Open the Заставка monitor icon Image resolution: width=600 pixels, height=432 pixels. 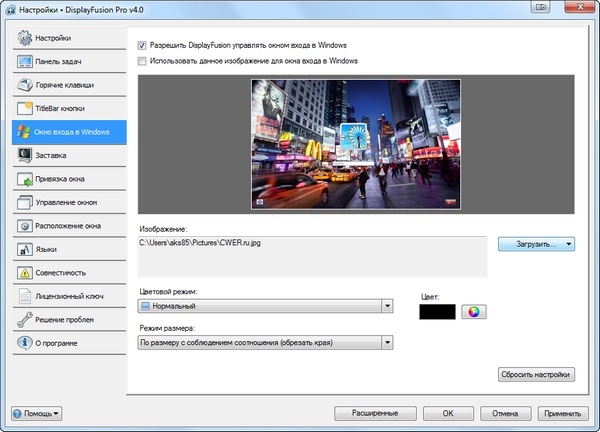[x=24, y=155]
